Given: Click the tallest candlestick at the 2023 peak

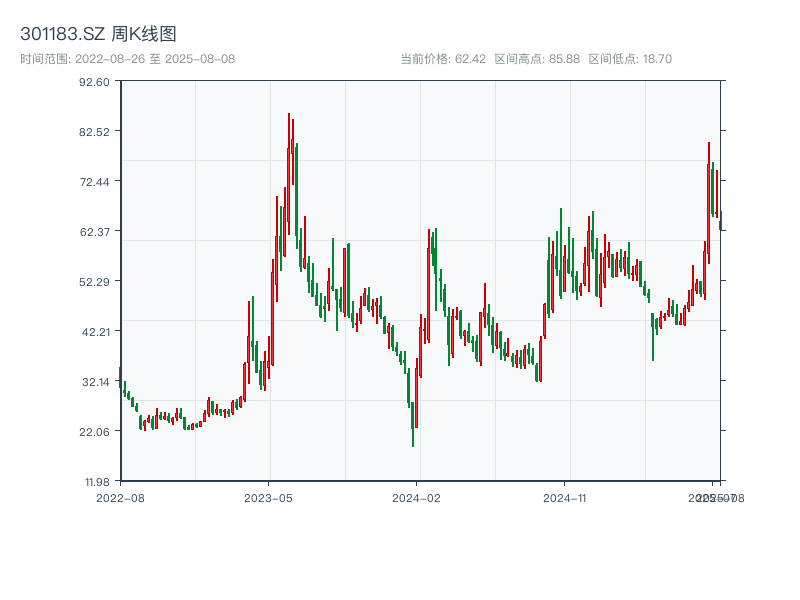Looking at the screenshot, I should coord(289,170).
